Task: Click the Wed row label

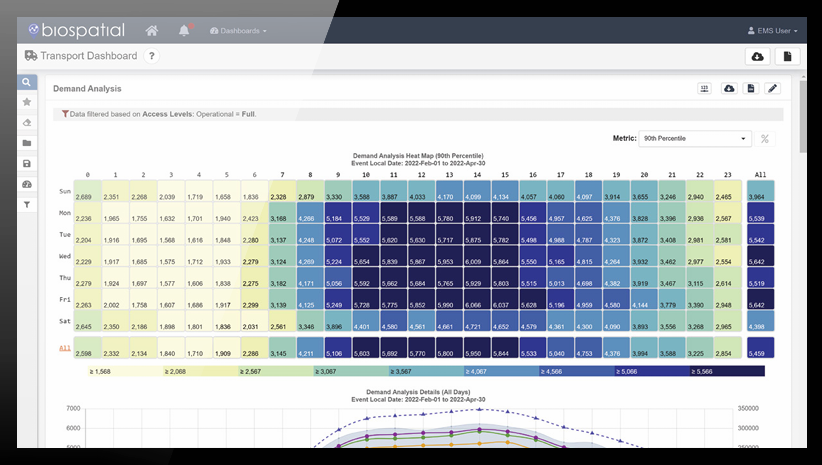Action: (x=65, y=256)
